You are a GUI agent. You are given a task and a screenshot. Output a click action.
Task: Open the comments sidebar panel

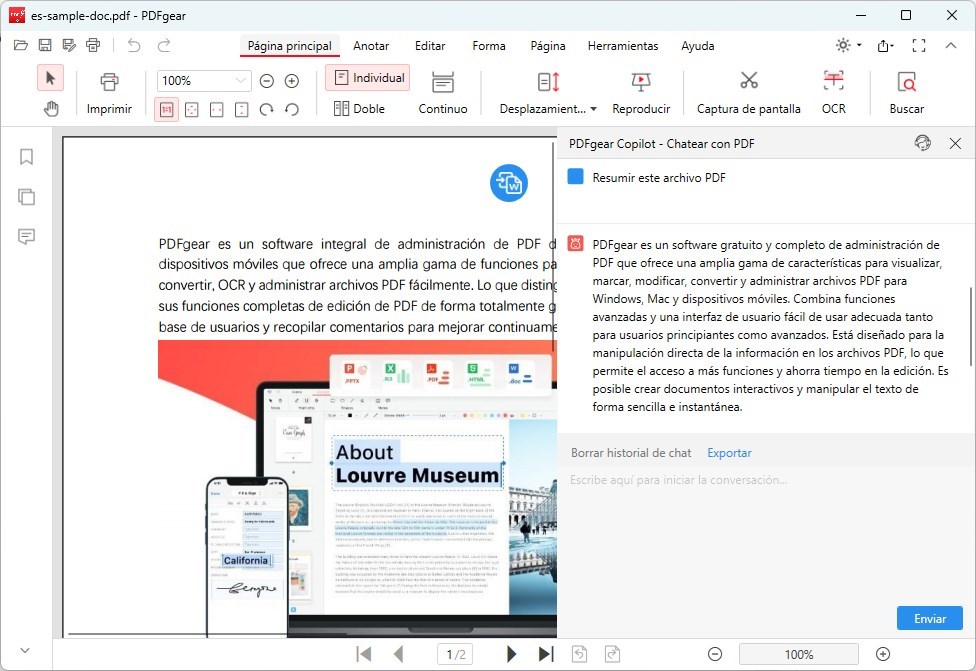pyautogui.click(x=26, y=236)
